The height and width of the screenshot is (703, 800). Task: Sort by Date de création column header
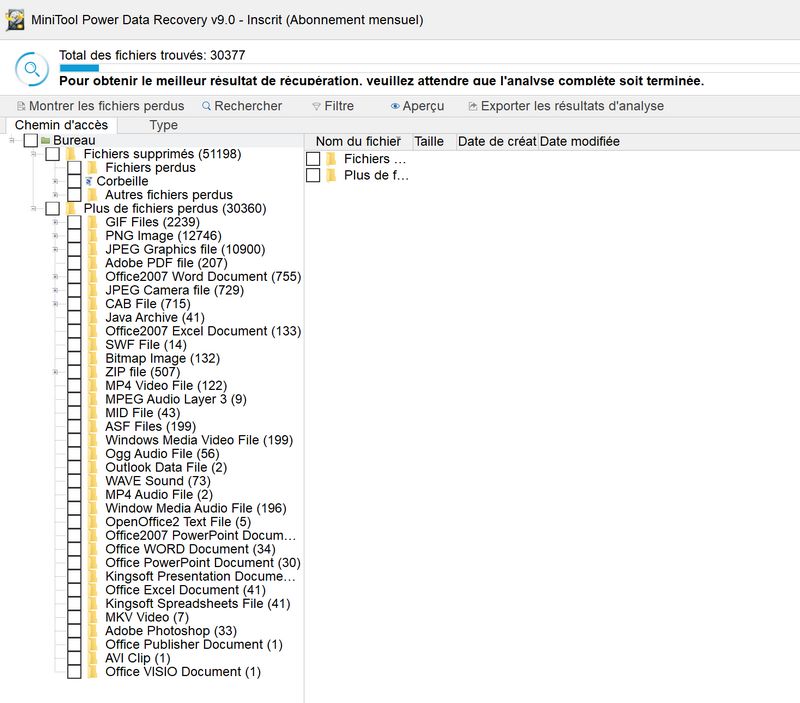point(497,141)
